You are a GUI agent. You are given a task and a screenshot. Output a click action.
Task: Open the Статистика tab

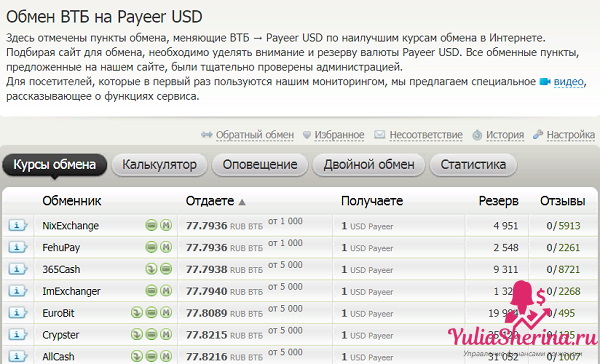tap(473, 165)
